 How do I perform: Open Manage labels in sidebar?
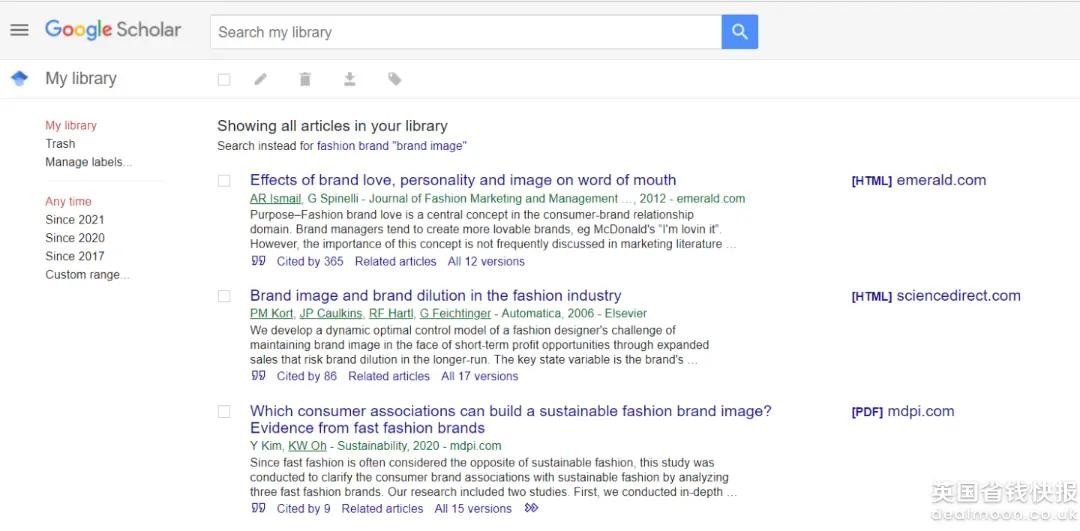click(x=88, y=162)
